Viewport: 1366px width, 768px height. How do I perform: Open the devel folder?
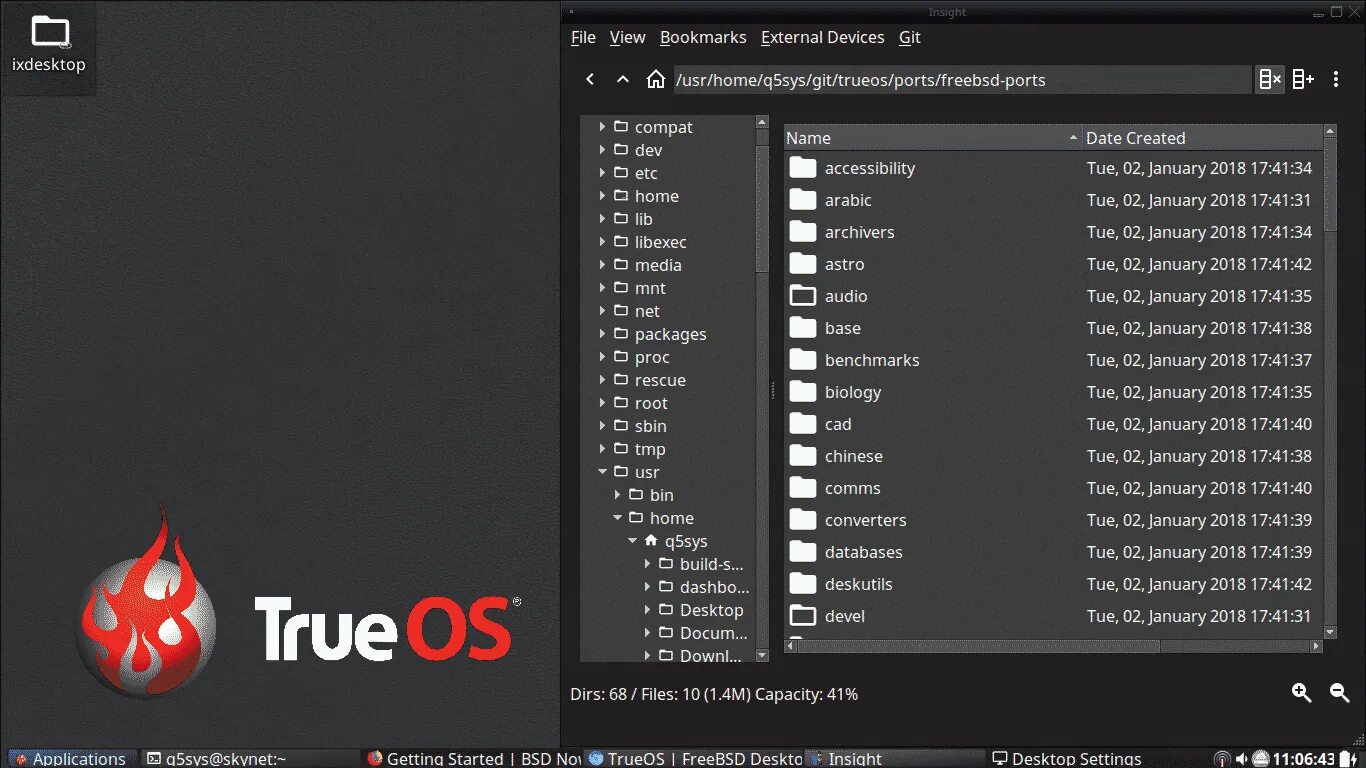point(845,616)
